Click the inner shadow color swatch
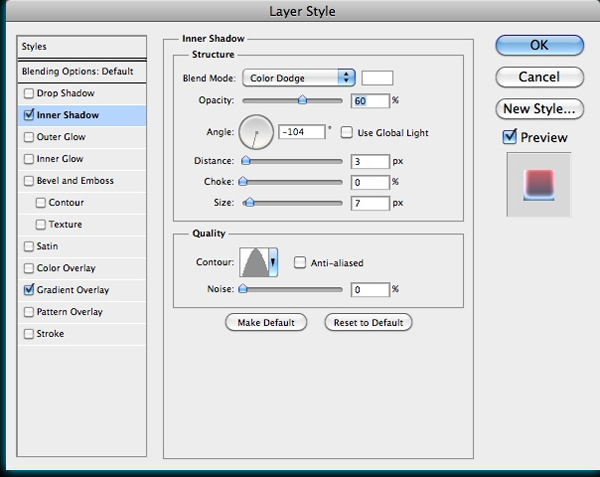The image size is (600, 477). tap(377, 78)
